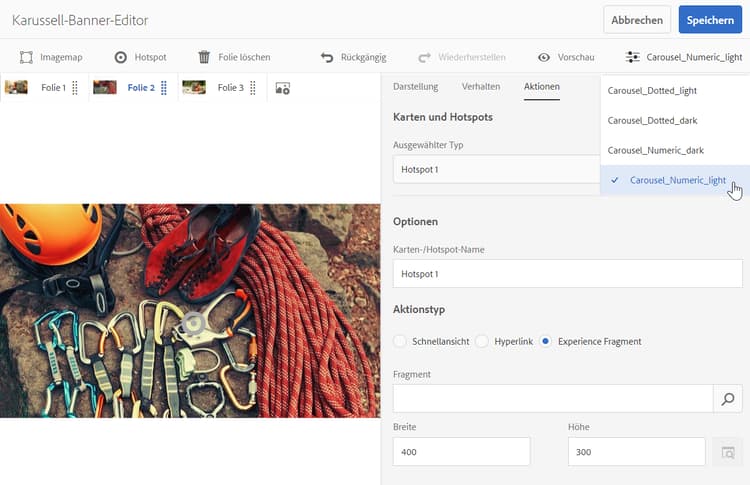
Task: Click the Wiederherstellen redo icon
Action: pyautogui.click(x=424, y=57)
